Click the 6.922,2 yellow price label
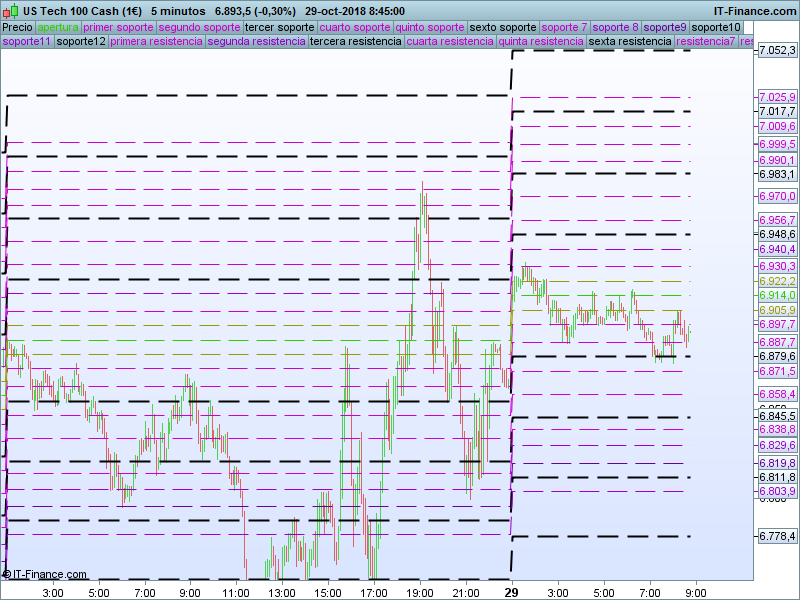 [x=777, y=282]
